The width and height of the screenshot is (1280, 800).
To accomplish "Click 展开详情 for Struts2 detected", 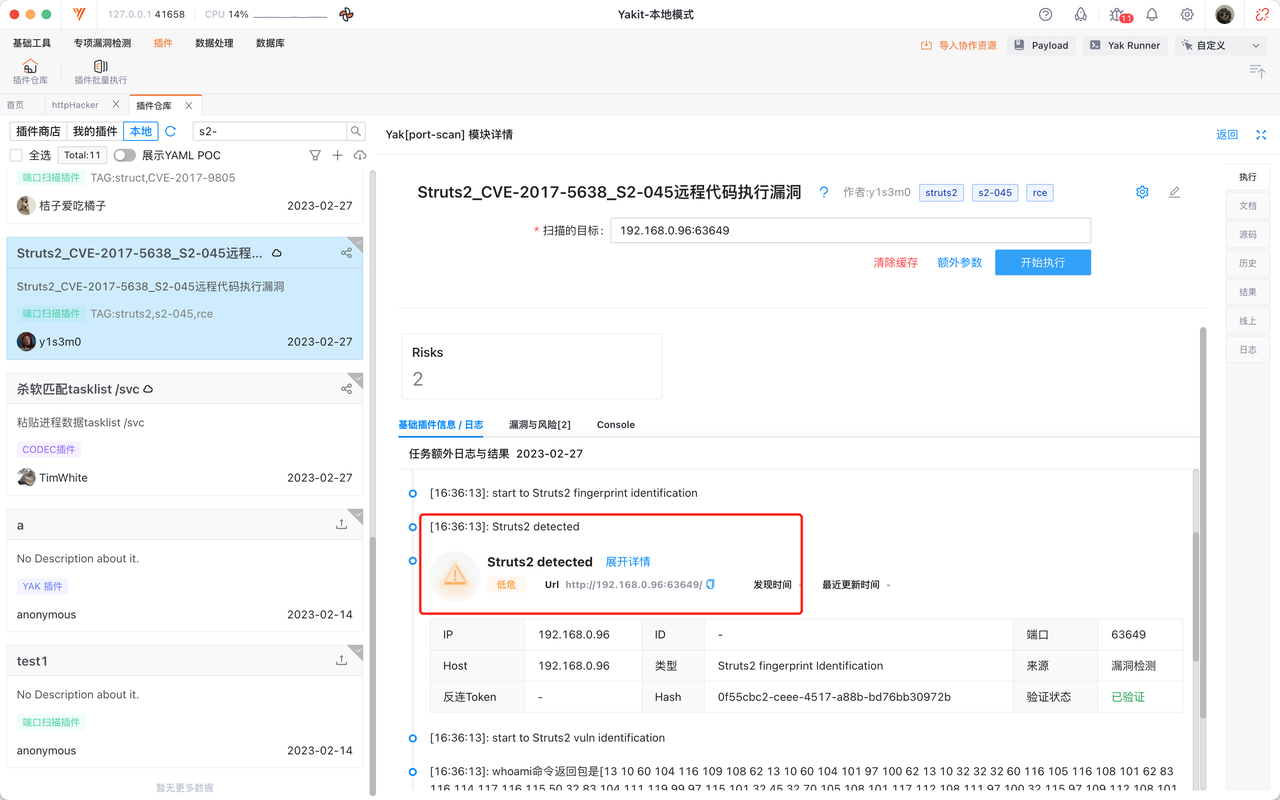I will [628, 562].
